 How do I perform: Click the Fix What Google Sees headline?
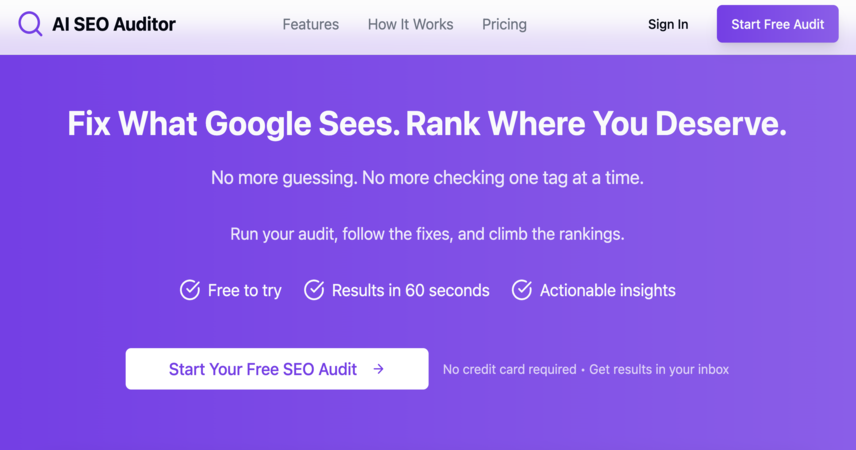pyautogui.click(x=427, y=123)
